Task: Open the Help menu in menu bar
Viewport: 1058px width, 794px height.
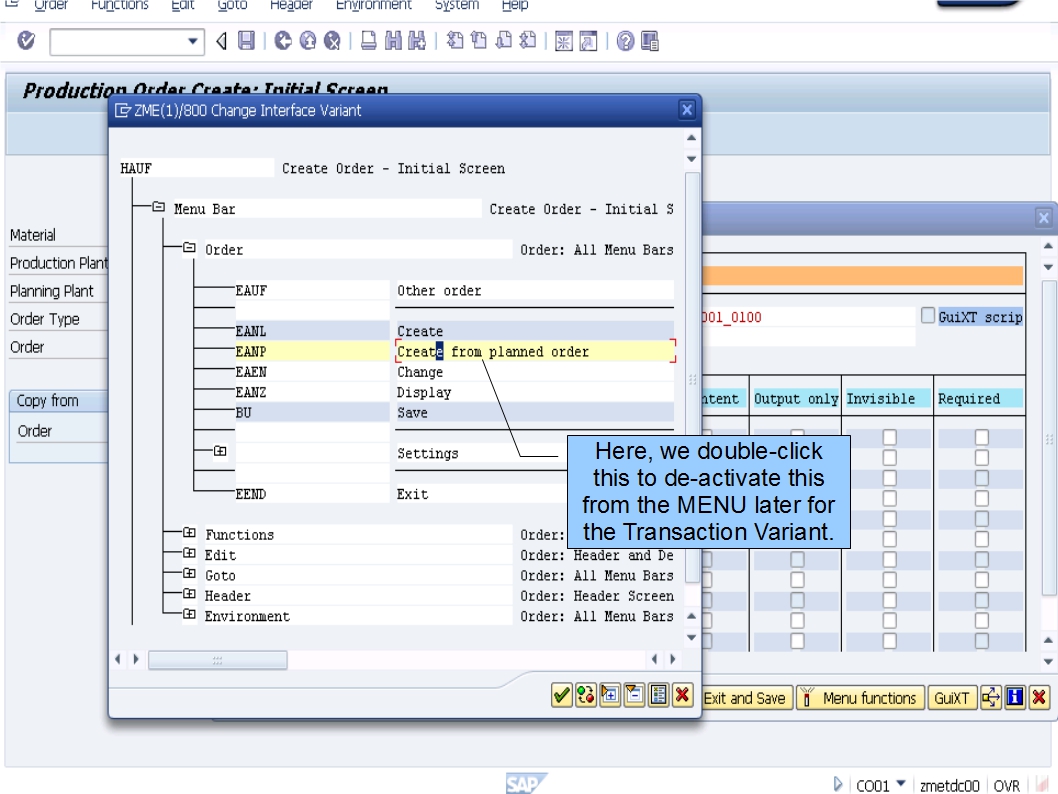Action: 515,5
